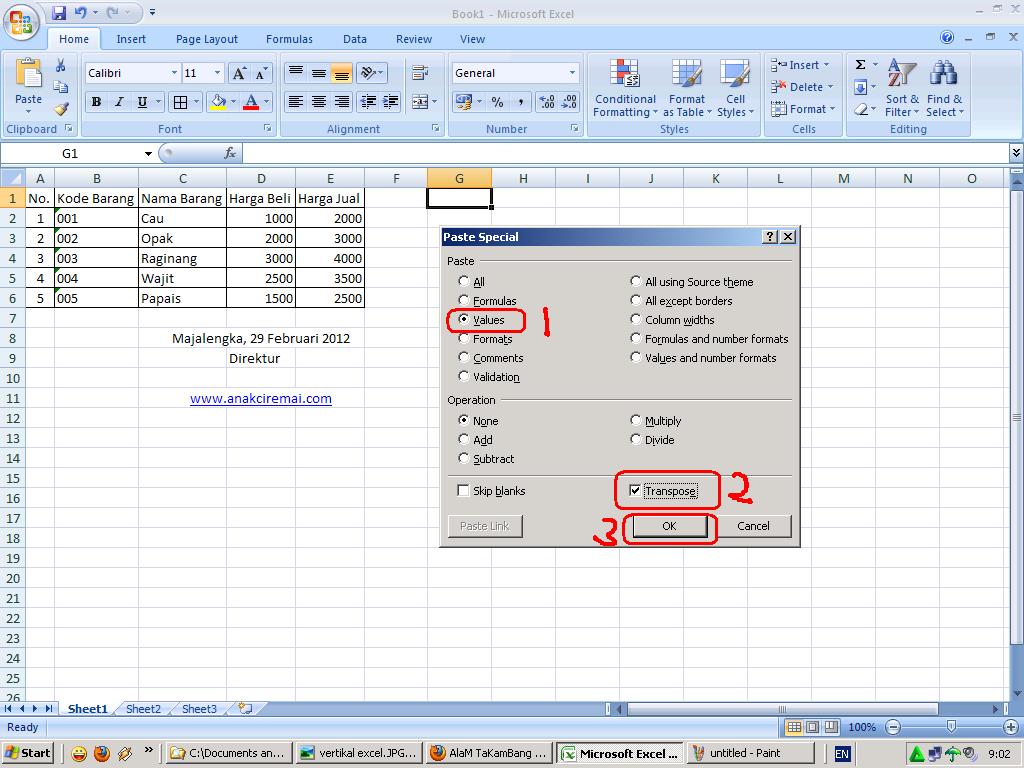Click the Format Painter brush icon
Image resolution: width=1024 pixels, height=768 pixels.
tap(61, 108)
